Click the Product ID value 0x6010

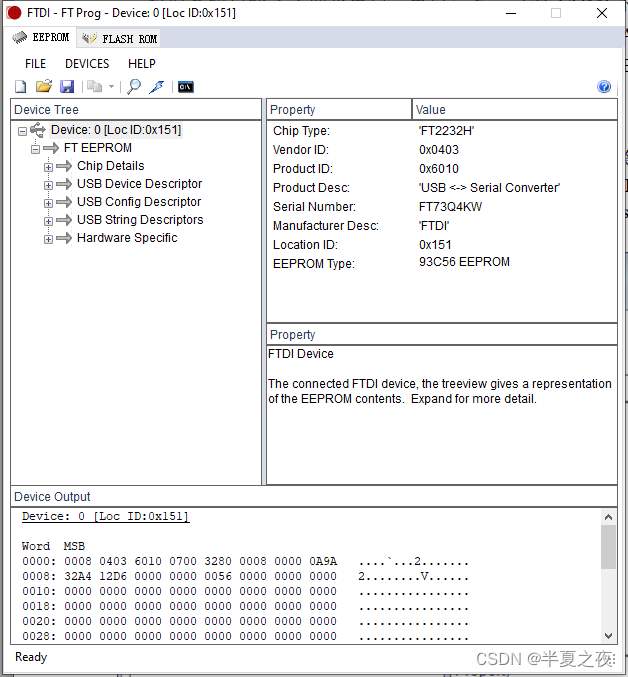coord(439,169)
